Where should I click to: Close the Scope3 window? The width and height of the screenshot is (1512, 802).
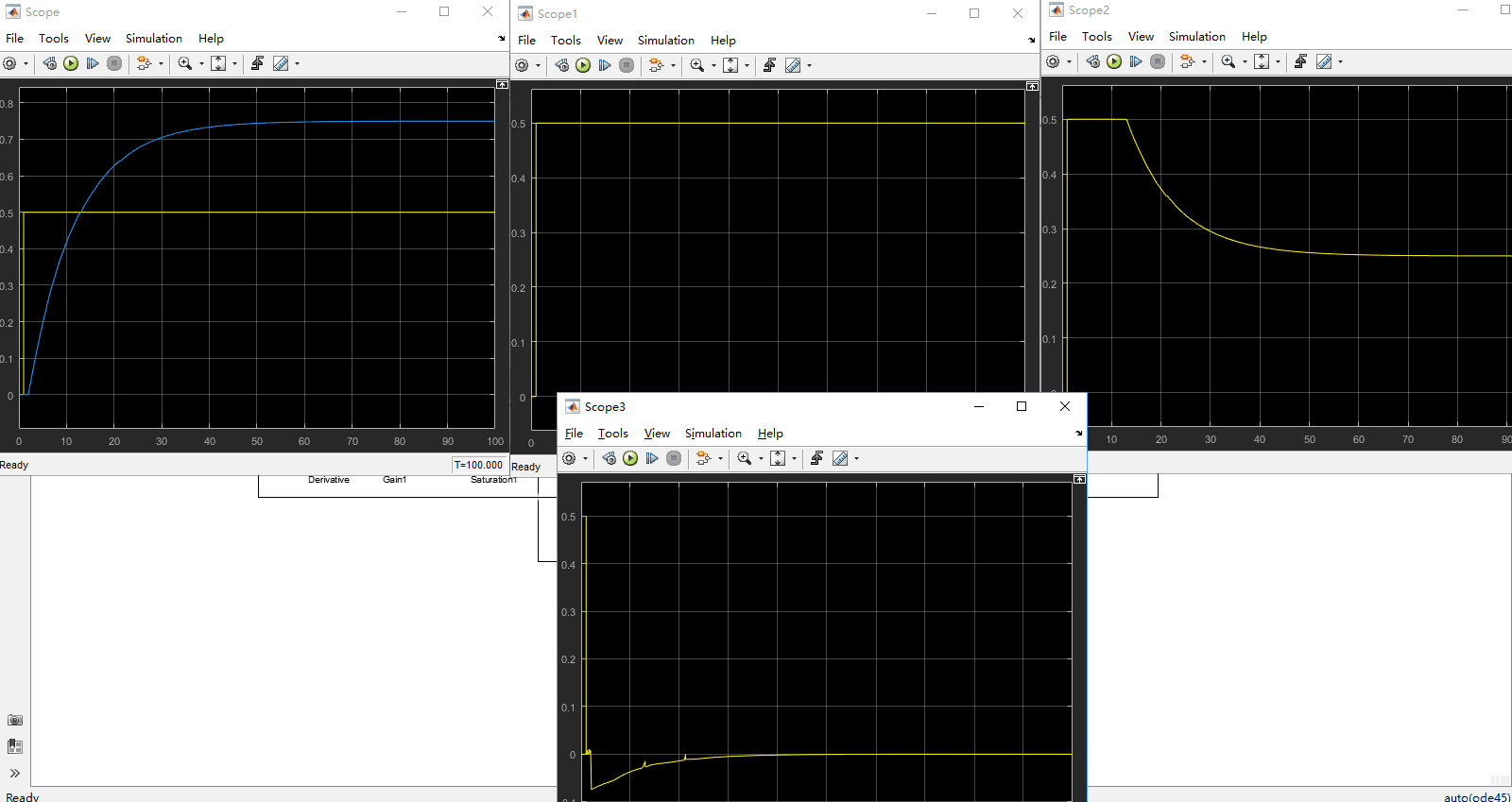tap(1065, 406)
